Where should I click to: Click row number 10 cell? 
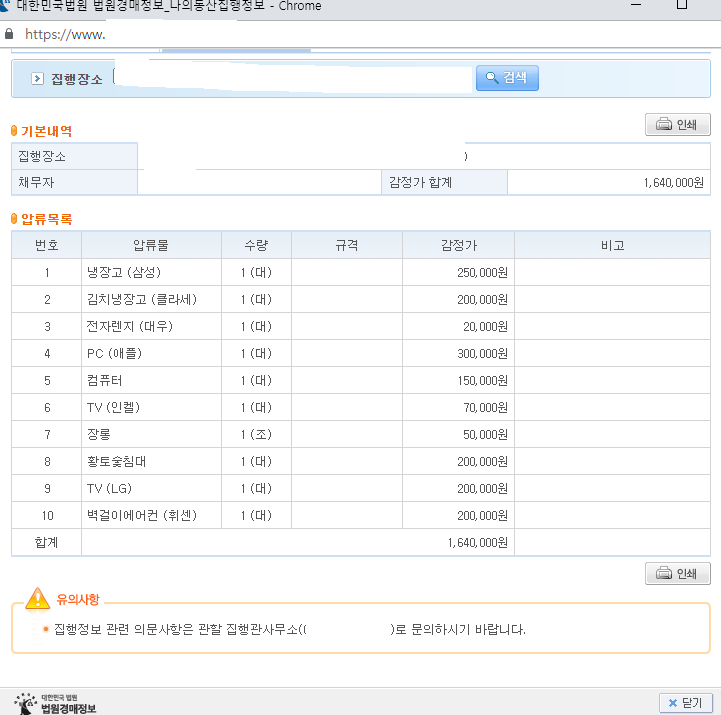tap(46, 515)
